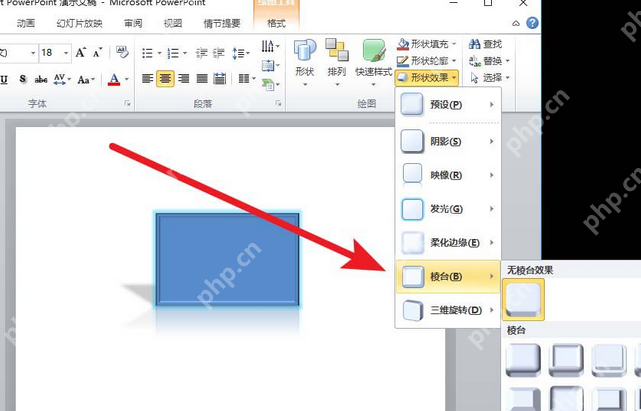Image resolution: width=641 pixels, height=411 pixels.
Task: Toggle distributed alignment
Action: [x=220, y=78]
